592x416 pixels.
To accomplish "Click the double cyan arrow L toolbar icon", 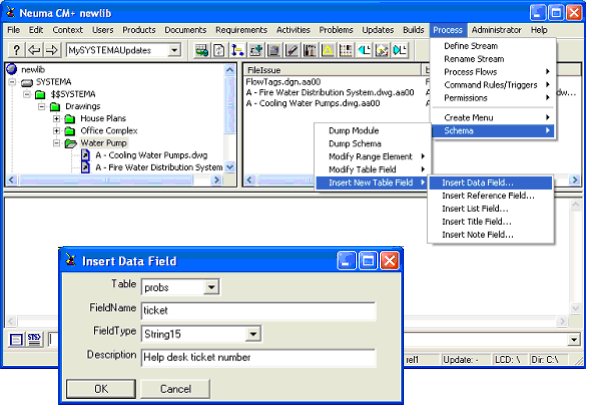I will pos(400,50).
